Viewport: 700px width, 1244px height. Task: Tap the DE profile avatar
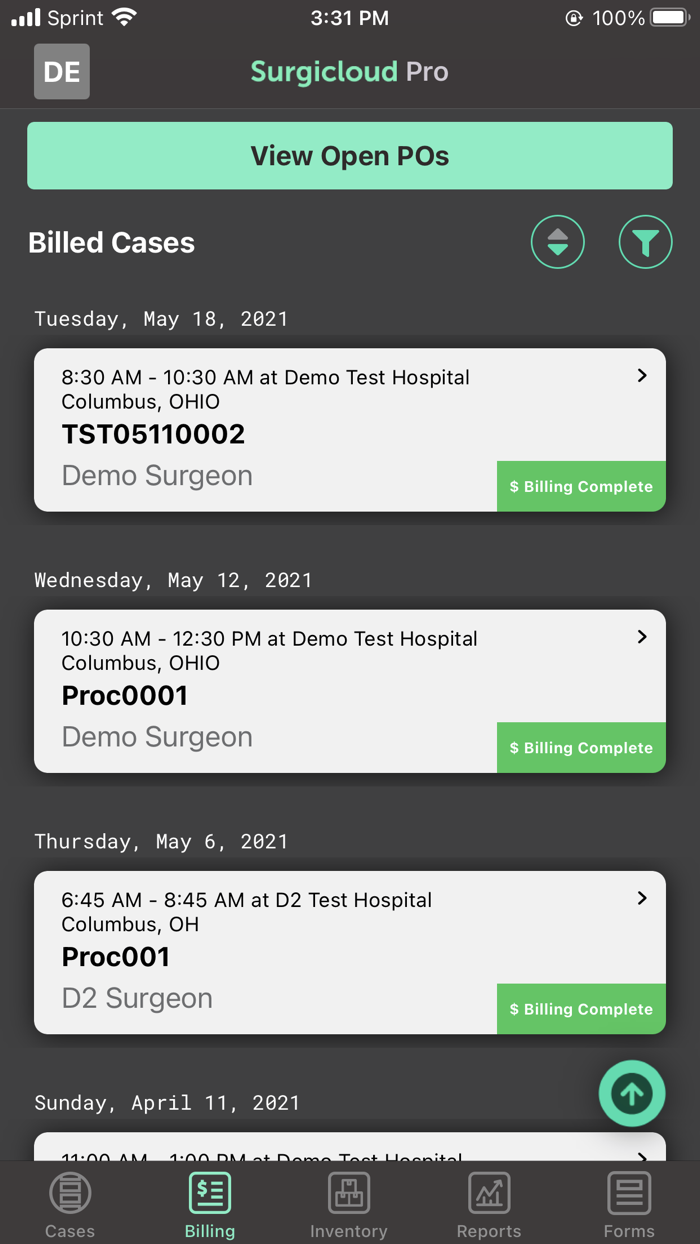pos(61,71)
